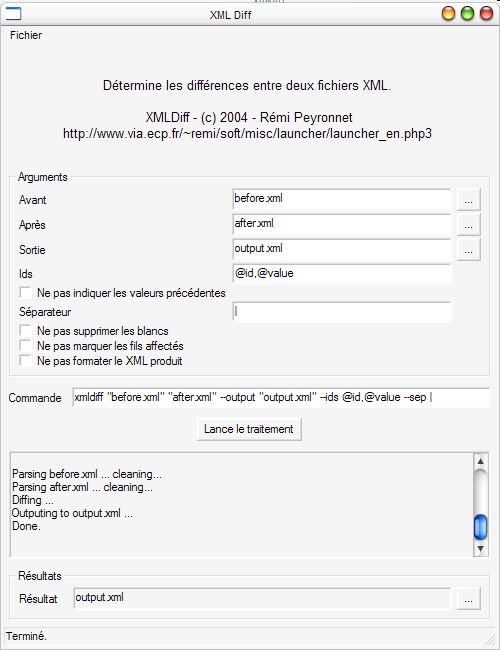This screenshot has width=500, height=650.
Task: Click the 'Terminé.' status bar text
Action: [x=26, y=636]
